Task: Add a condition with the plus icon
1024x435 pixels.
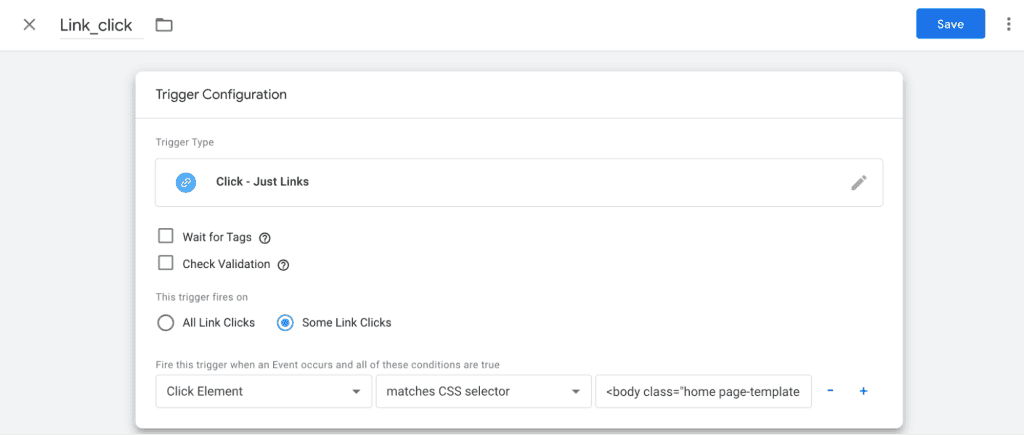Action: [x=863, y=391]
